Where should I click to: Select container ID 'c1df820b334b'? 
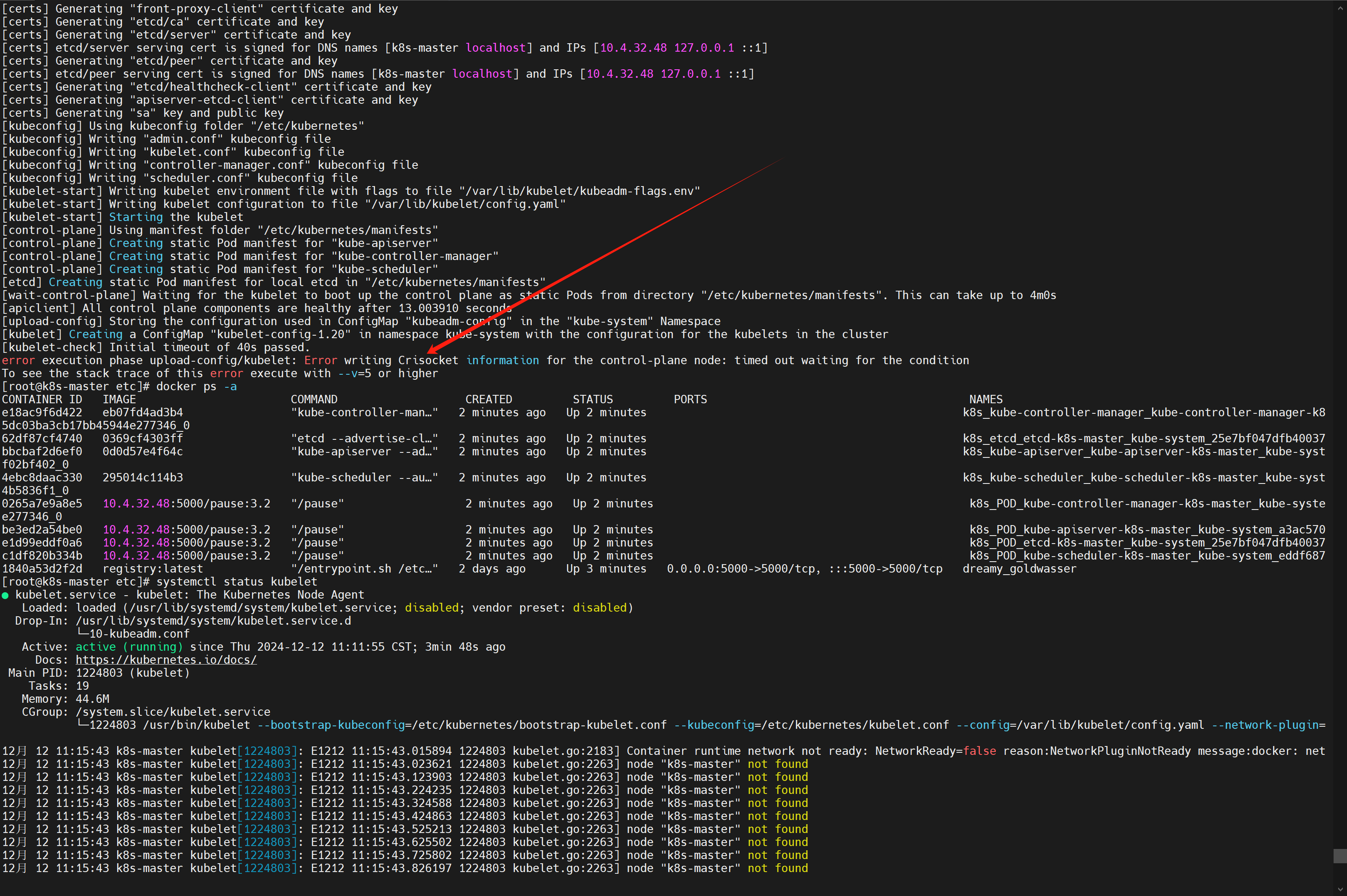click(x=42, y=556)
